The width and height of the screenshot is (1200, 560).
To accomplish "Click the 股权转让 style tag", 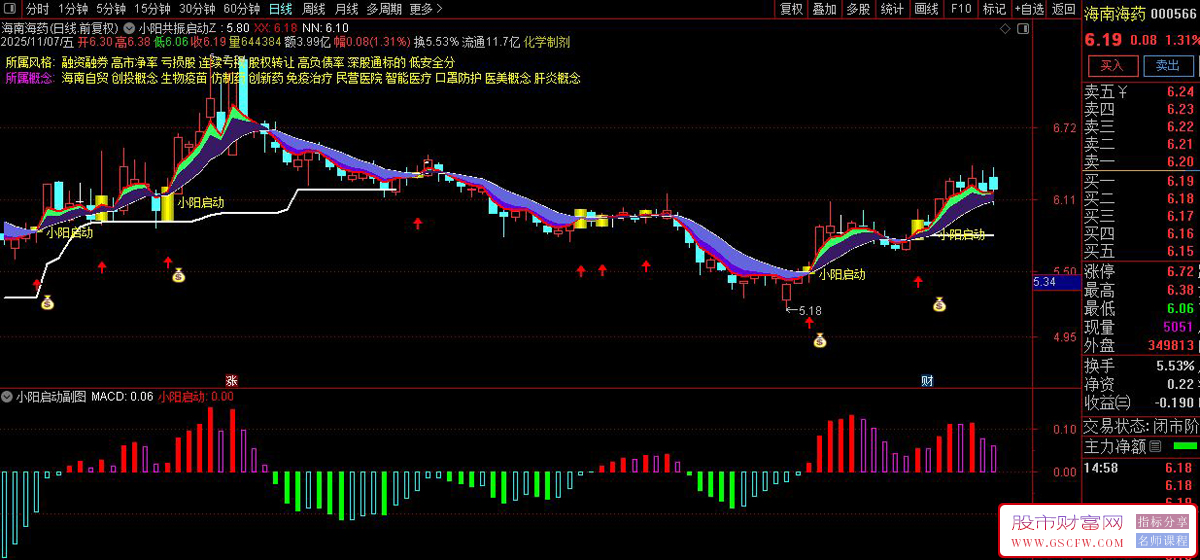I will 271,62.
